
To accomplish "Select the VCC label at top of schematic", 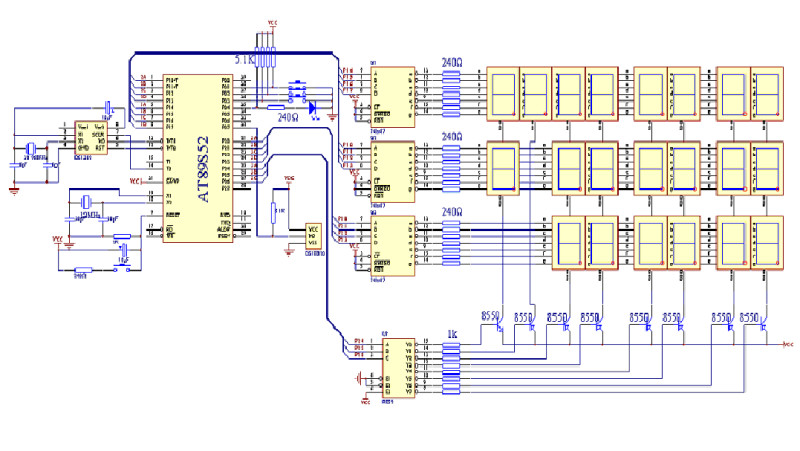I will tap(273, 20).
